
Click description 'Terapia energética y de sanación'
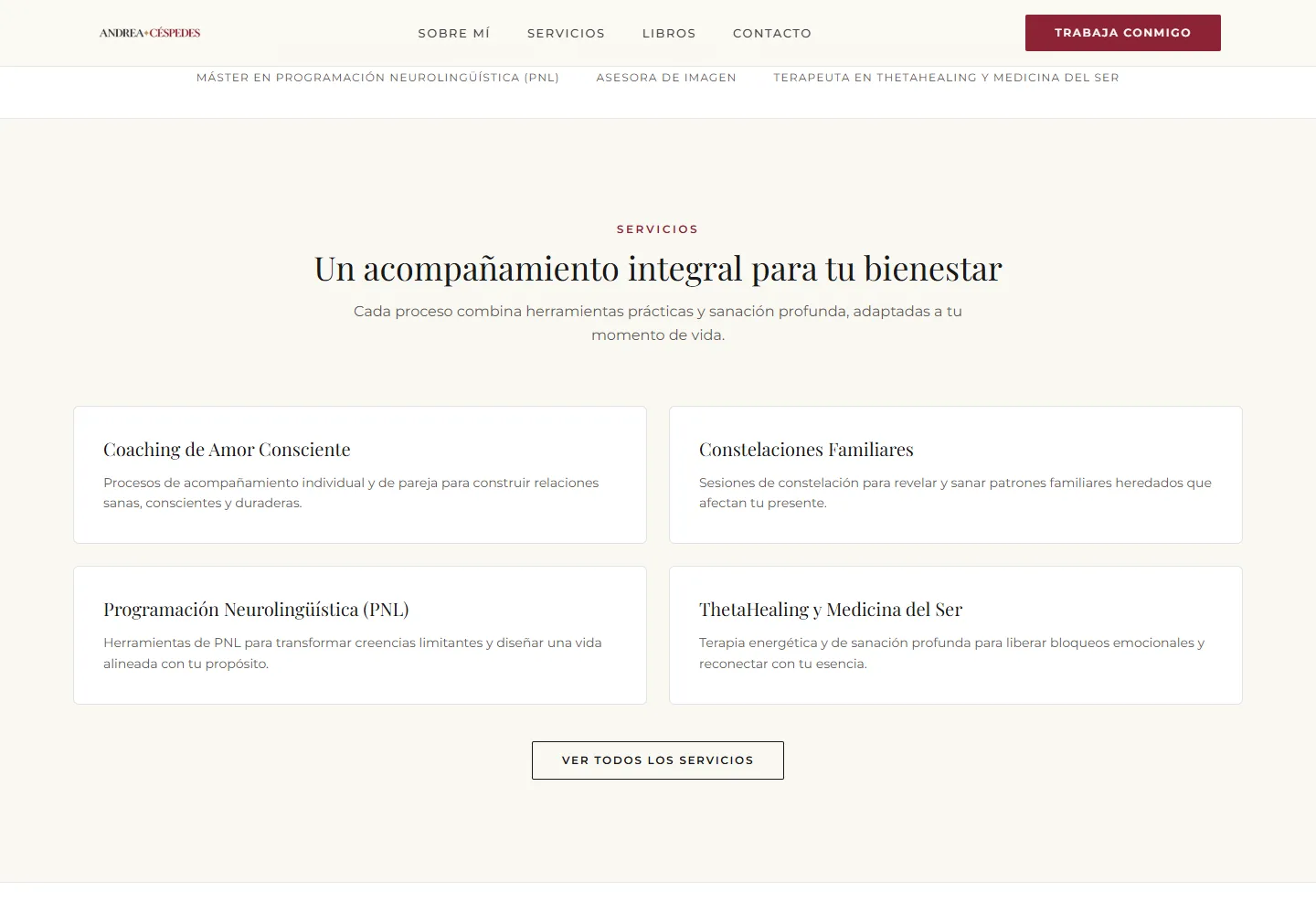tap(952, 654)
